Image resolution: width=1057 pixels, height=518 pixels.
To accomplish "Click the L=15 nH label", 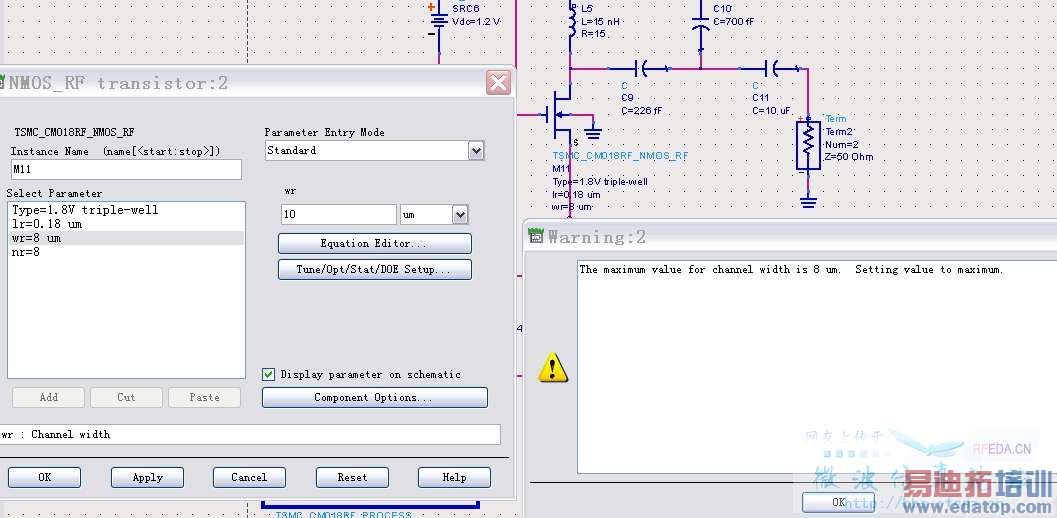I will 600,22.
